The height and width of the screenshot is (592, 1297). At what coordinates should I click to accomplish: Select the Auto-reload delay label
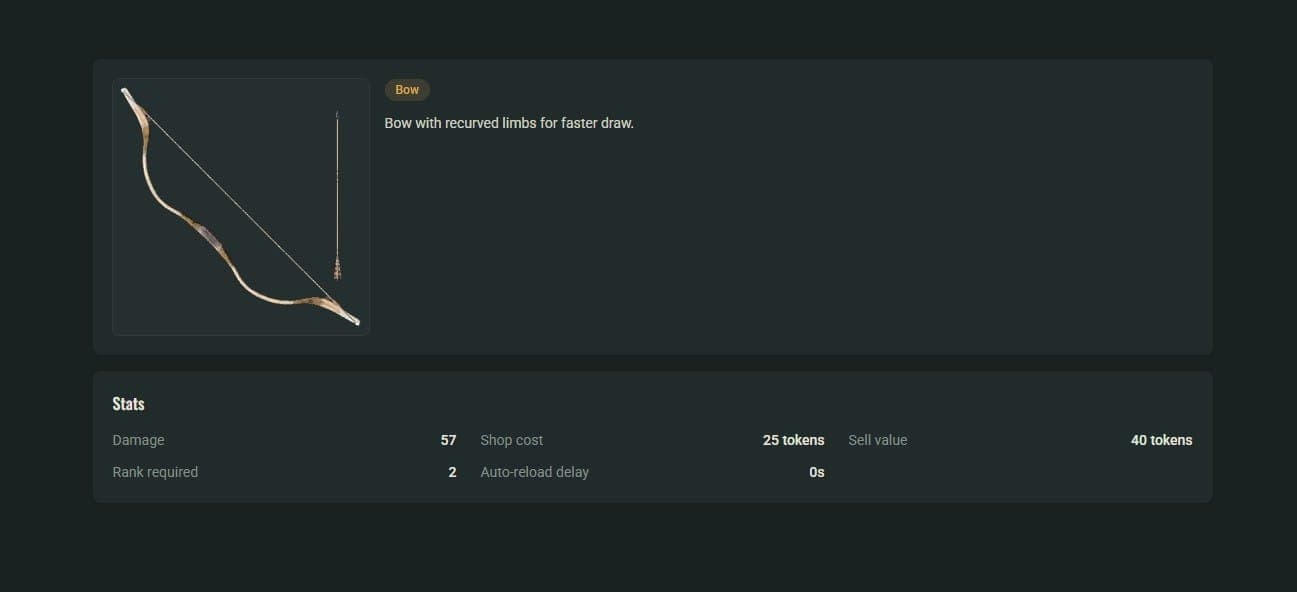pyautogui.click(x=535, y=472)
